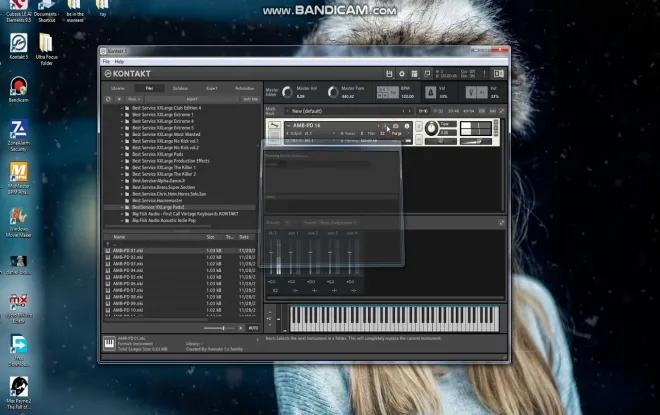Toggle the Mute button on AMB-PD 16
The image size is (660, 415).
click(x=419, y=140)
